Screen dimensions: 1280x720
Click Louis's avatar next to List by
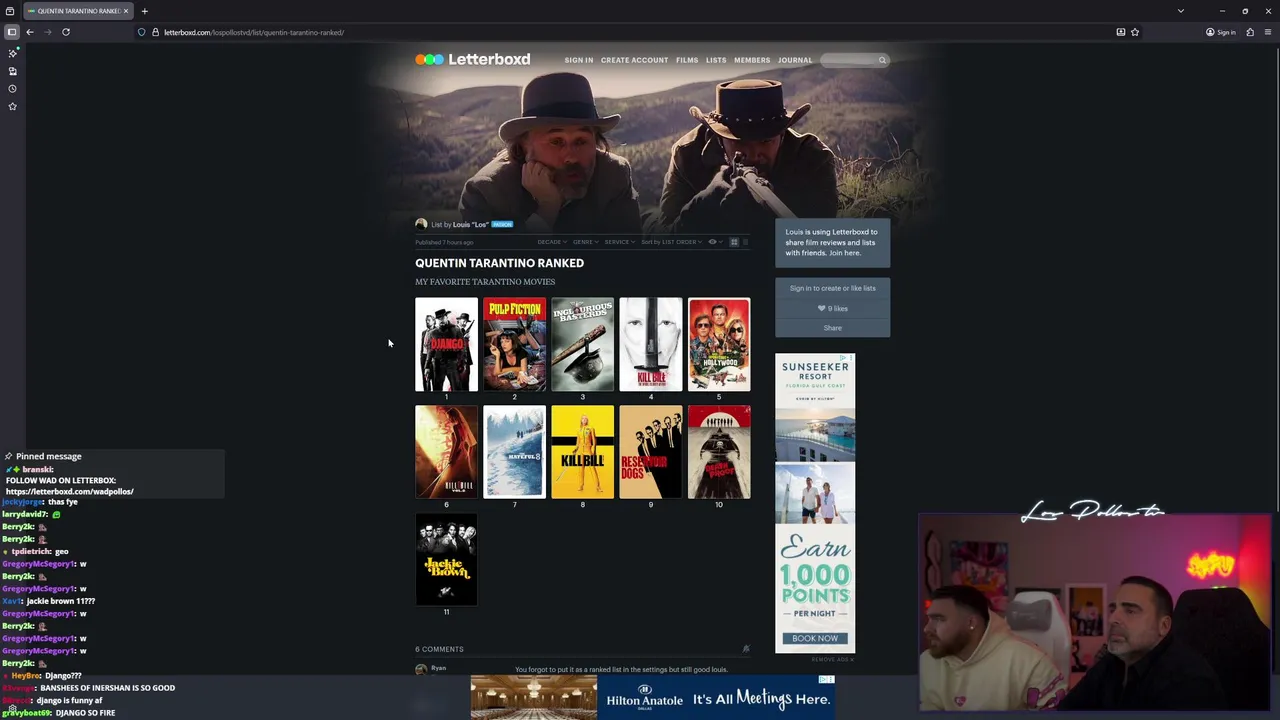pyautogui.click(x=421, y=224)
